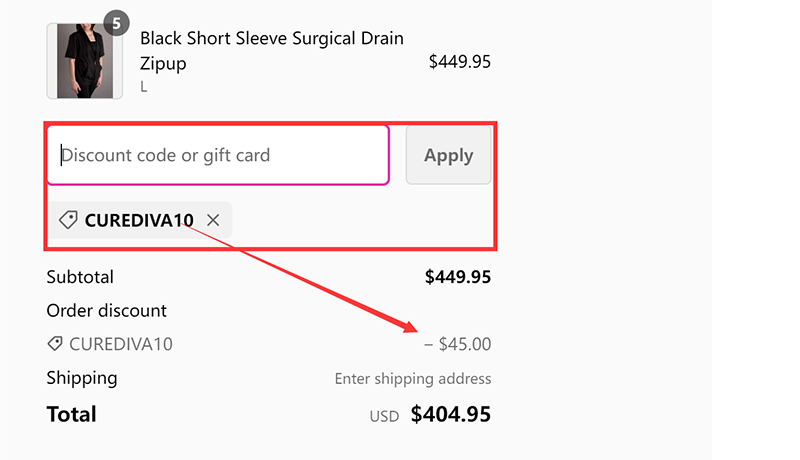Focus the discount code or gift card field
The image size is (800, 460).
218,155
